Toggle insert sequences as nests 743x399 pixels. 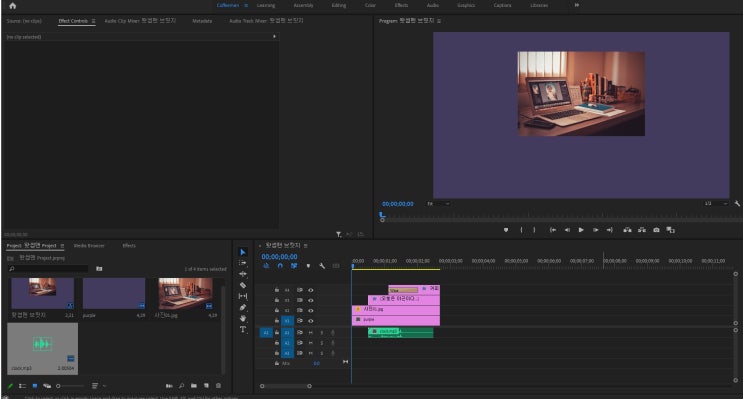click(x=266, y=266)
